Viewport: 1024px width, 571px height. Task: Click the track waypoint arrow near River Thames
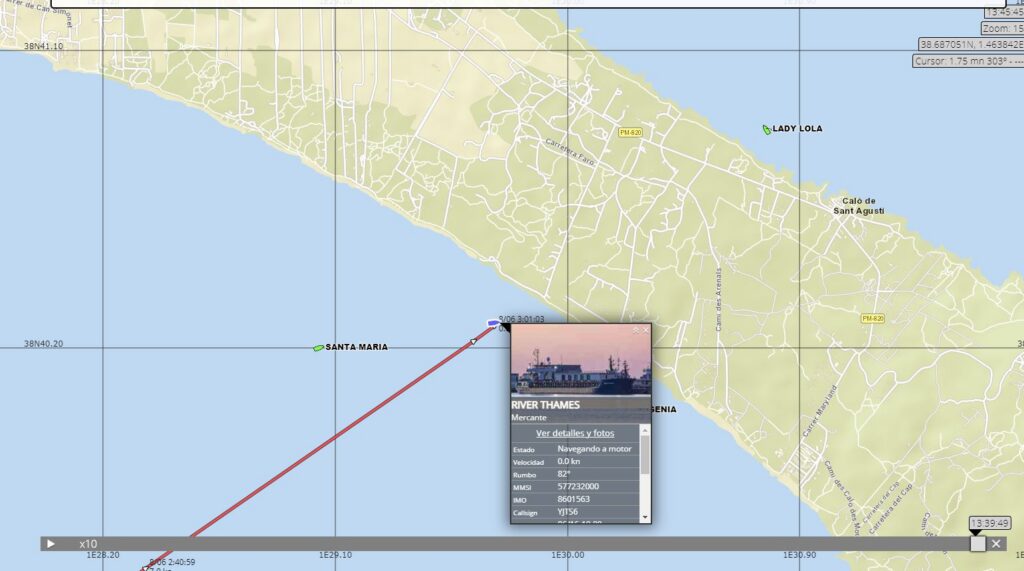coord(473,342)
